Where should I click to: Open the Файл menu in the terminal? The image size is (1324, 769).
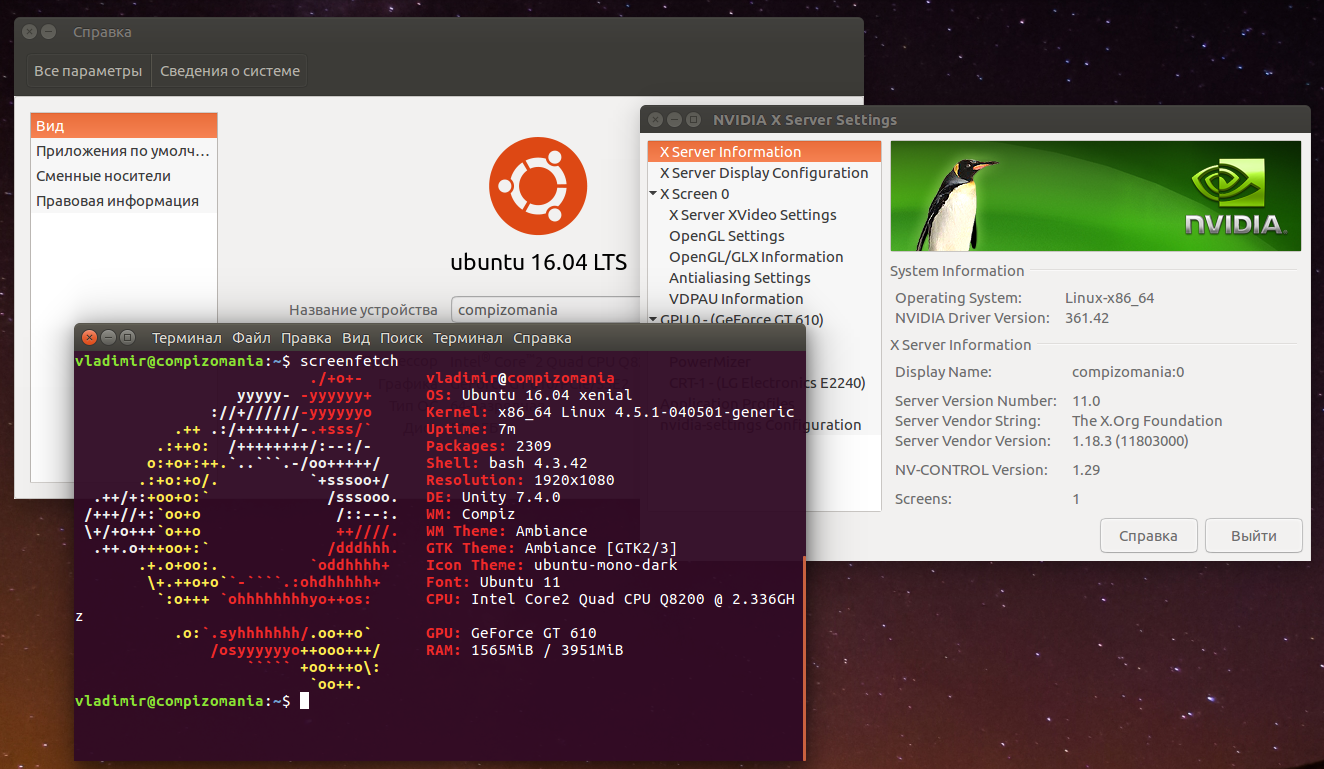251,338
